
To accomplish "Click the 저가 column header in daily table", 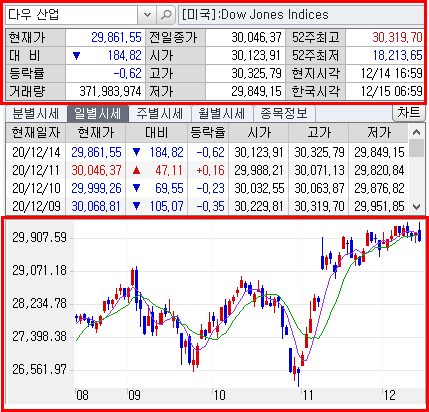I will pyautogui.click(x=378, y=133).
